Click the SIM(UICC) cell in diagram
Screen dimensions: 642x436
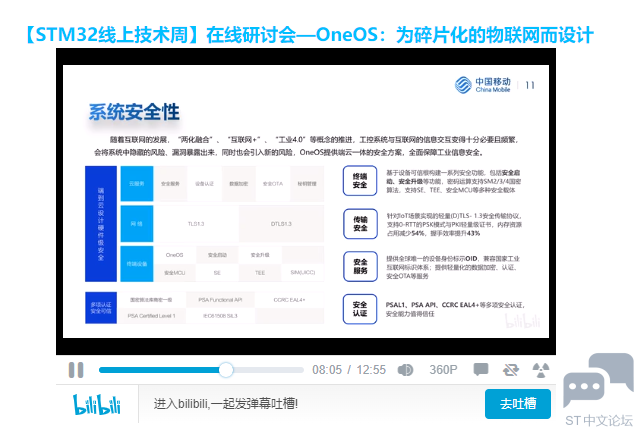pyautogui.click(x=303, y=273)
